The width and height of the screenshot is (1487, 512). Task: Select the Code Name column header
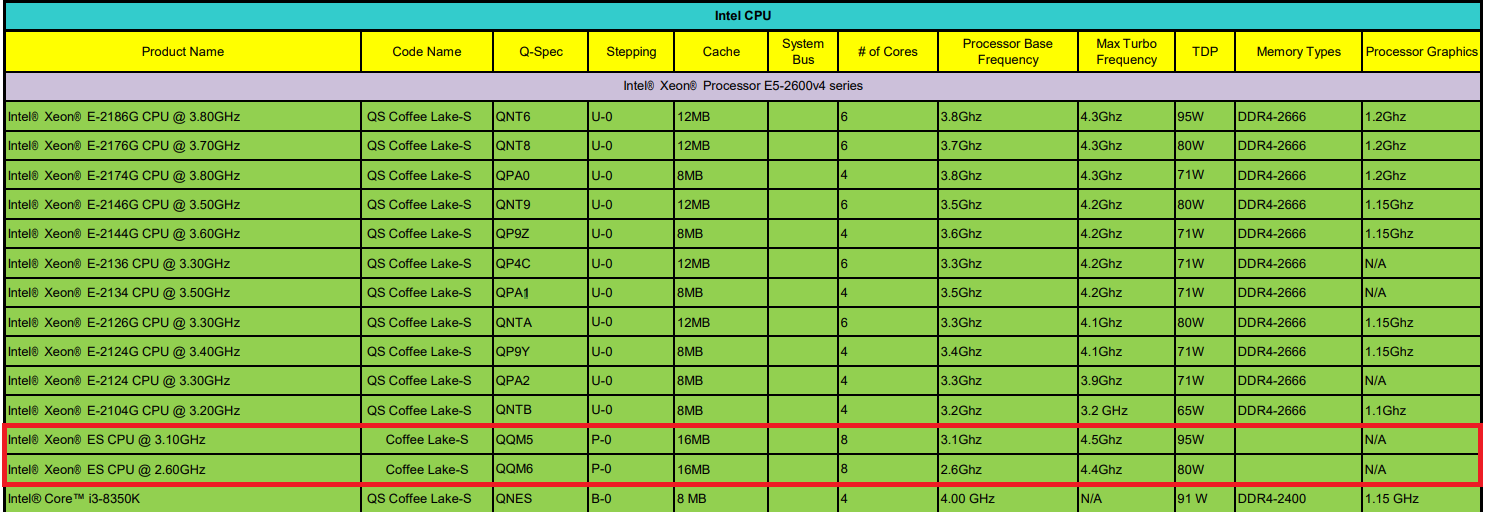point(427,51)
